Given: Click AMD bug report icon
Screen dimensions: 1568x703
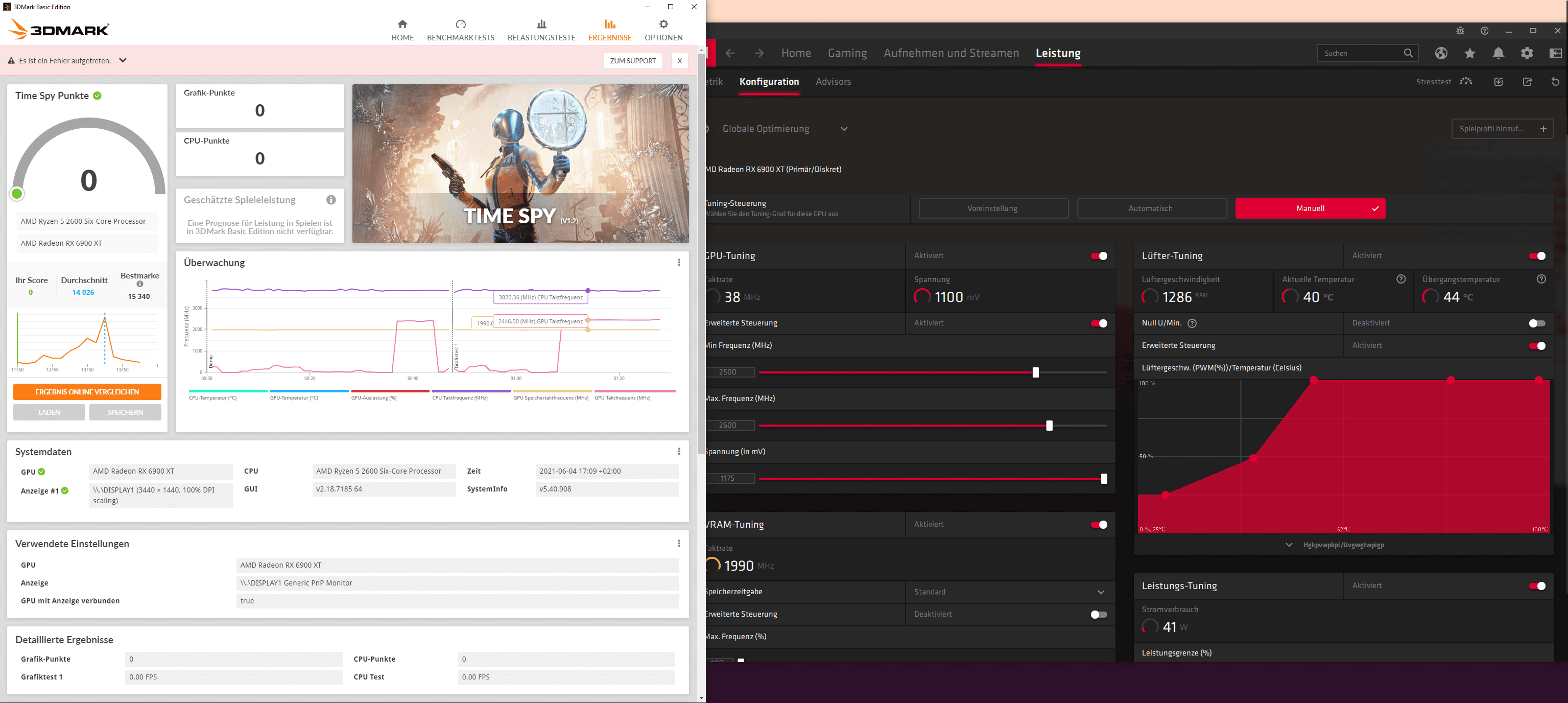Looking at the screenshot, I should click(x=1460, y=31).
